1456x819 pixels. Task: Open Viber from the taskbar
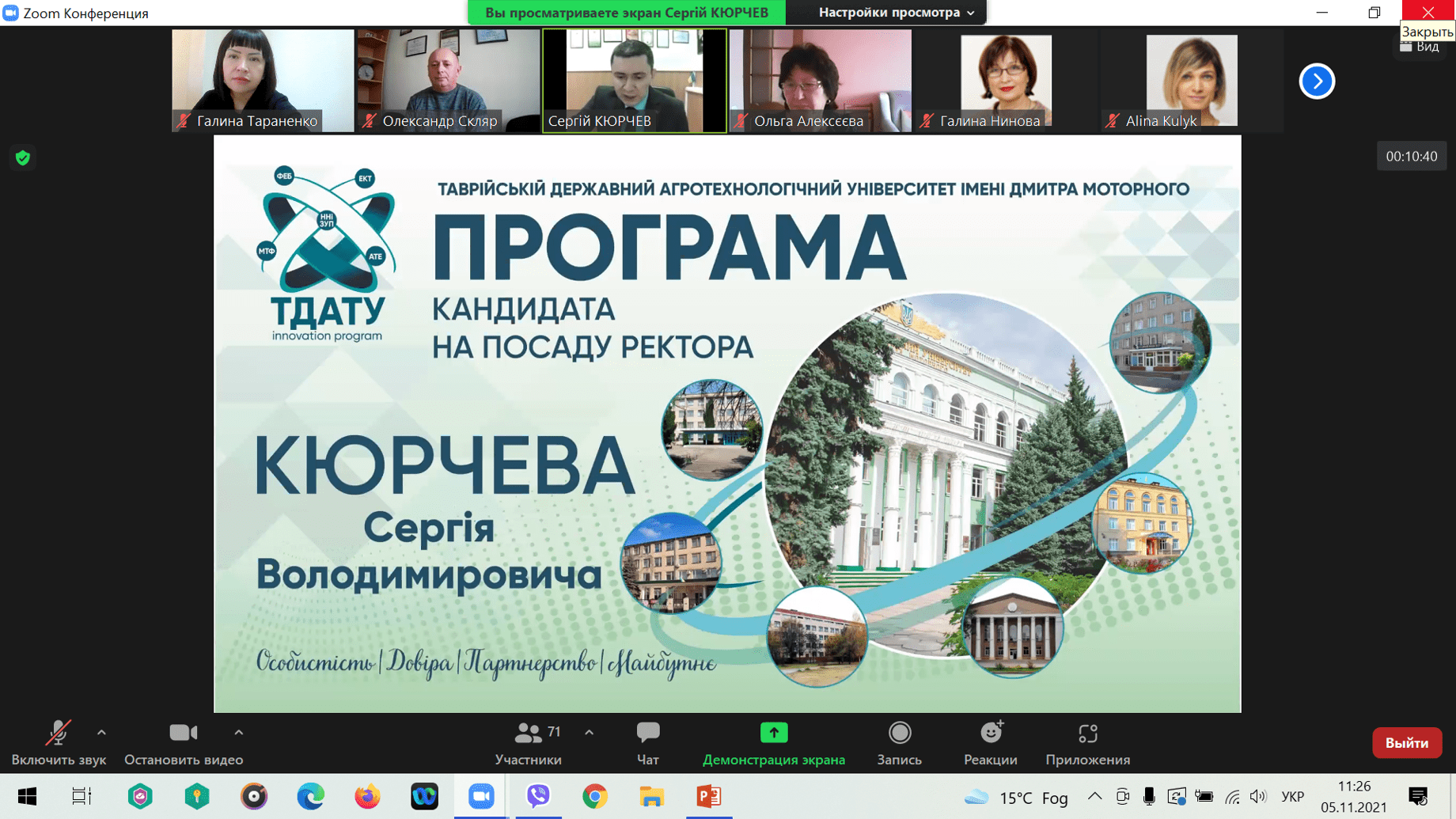(538, 796)
